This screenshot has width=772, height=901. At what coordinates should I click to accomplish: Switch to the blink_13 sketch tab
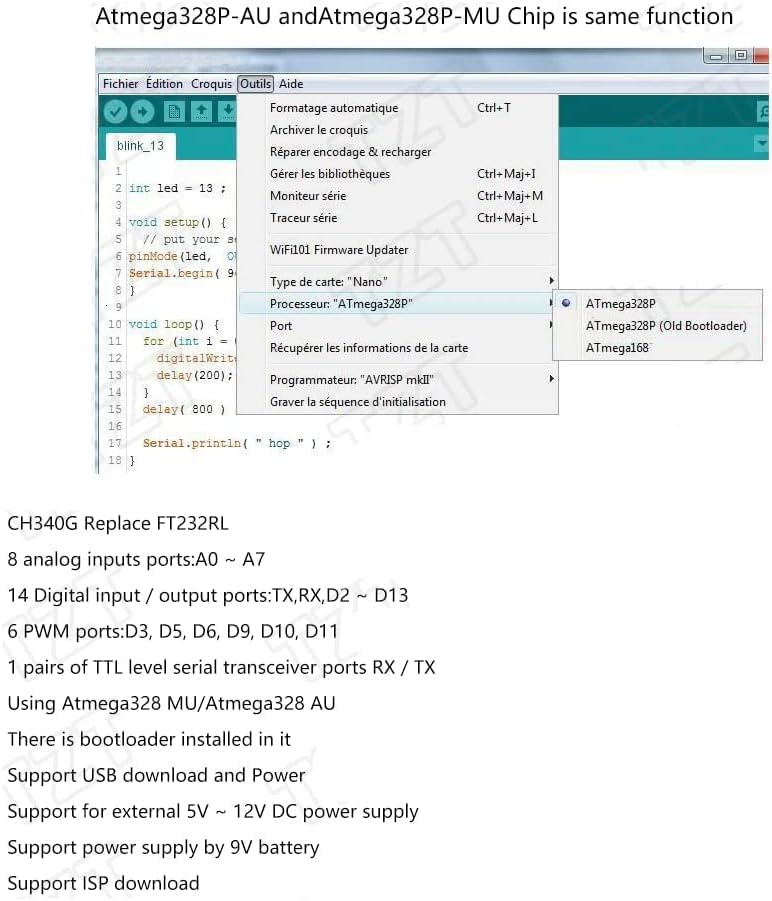pos(140,146)
